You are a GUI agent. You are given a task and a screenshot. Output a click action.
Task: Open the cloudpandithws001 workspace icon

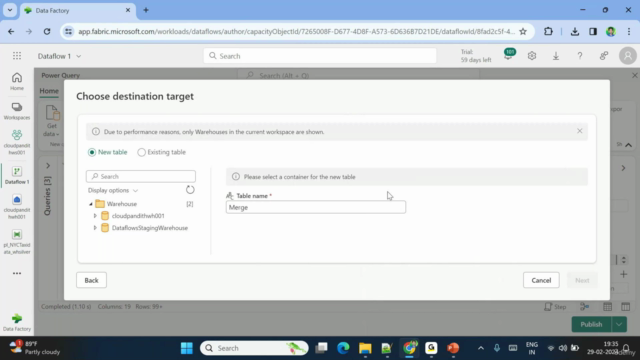(17, 142)
